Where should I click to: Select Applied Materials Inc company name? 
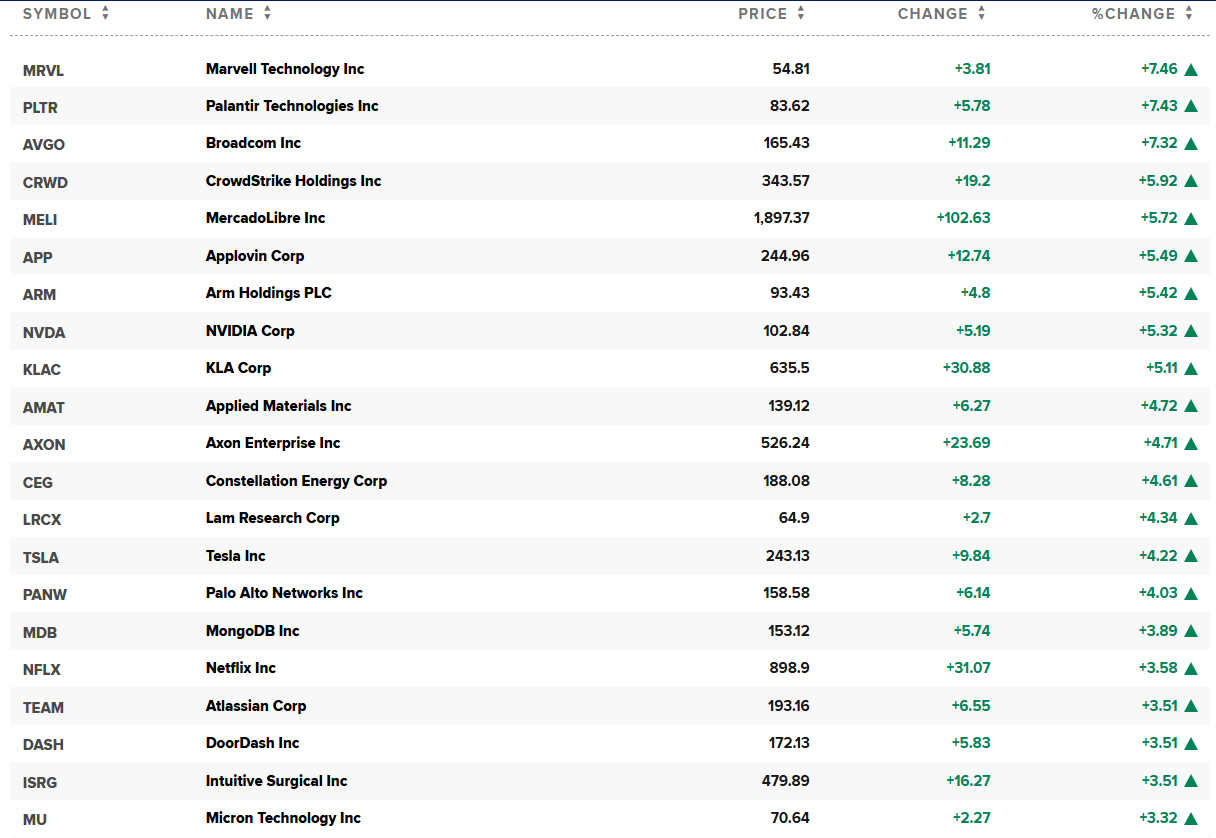coord(279,406)
